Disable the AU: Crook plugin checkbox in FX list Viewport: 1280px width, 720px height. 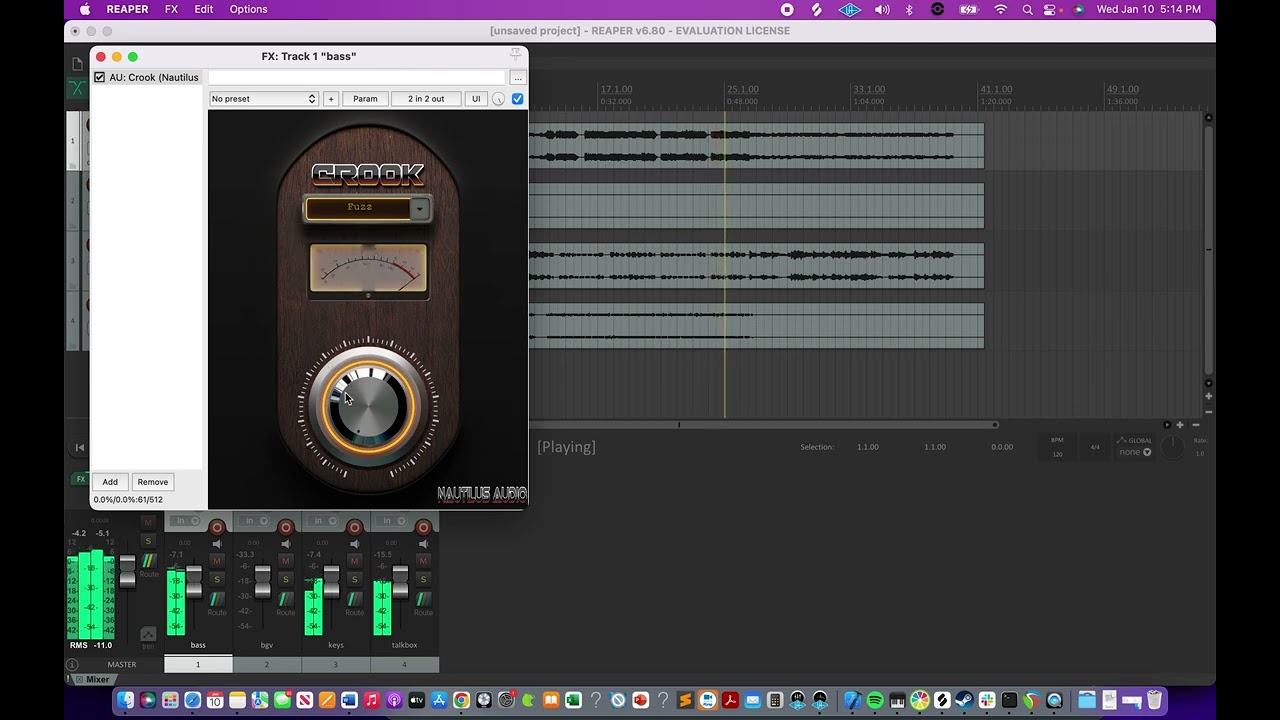pos(100,77)
